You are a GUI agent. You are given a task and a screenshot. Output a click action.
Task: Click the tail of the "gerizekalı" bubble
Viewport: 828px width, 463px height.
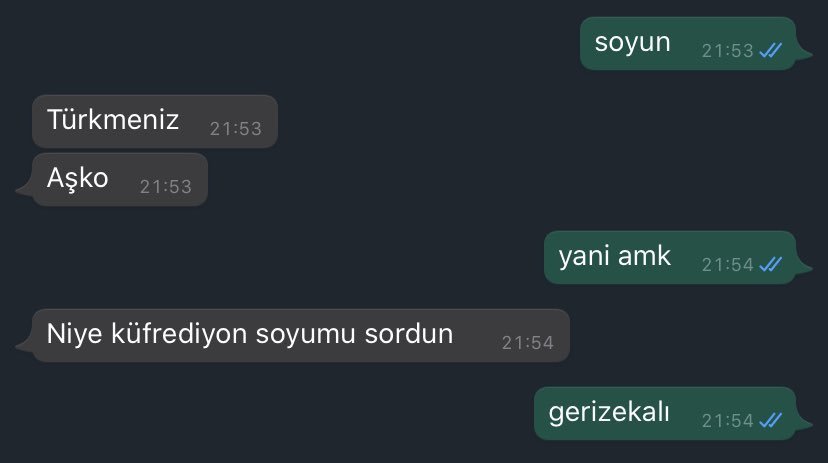(803, 423)
